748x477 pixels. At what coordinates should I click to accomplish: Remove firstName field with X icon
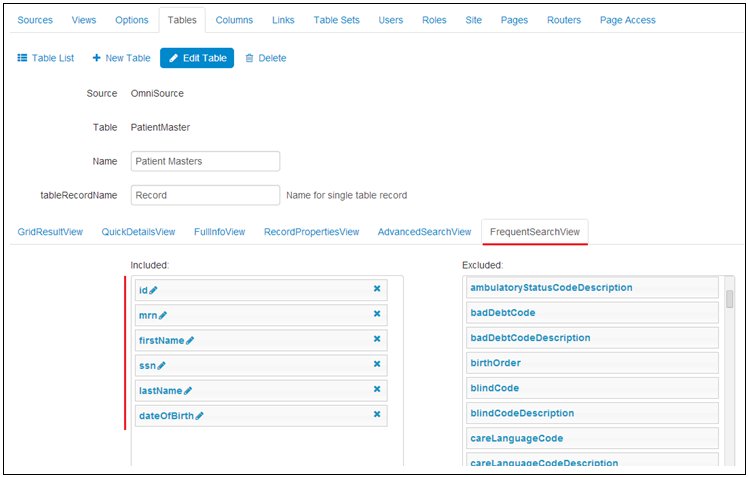(x=377, y=340)
